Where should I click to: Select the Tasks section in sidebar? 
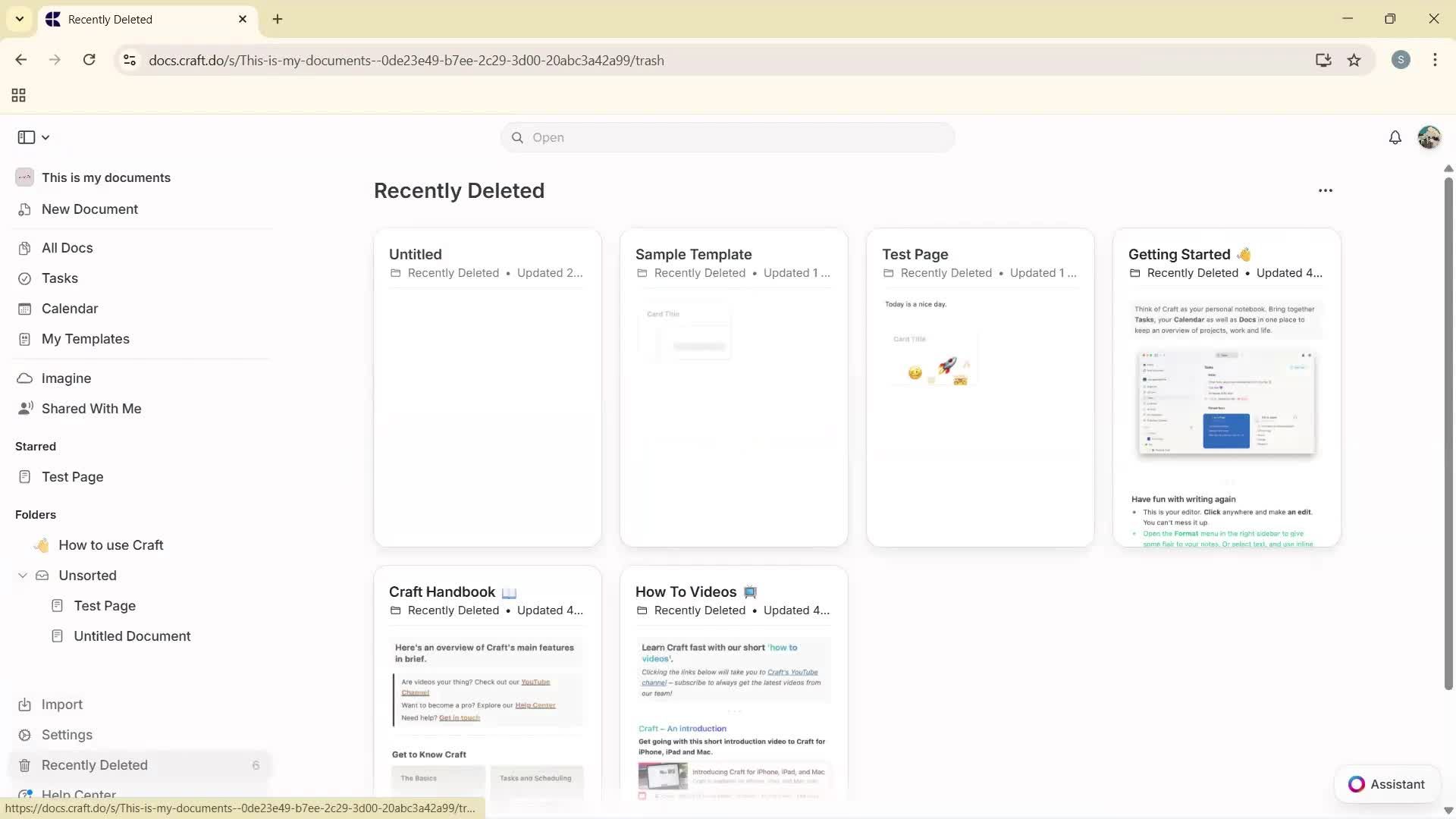[x=59, y=278]
